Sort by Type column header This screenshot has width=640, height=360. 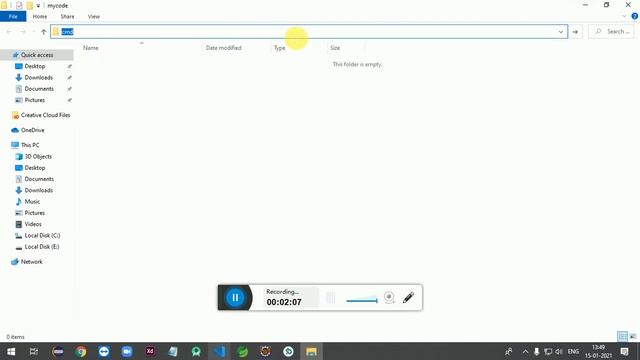point(280,48)
